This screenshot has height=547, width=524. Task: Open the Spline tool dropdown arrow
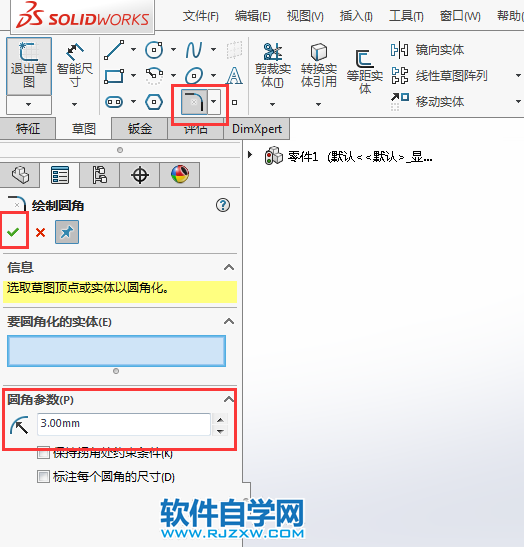[213, 50]
